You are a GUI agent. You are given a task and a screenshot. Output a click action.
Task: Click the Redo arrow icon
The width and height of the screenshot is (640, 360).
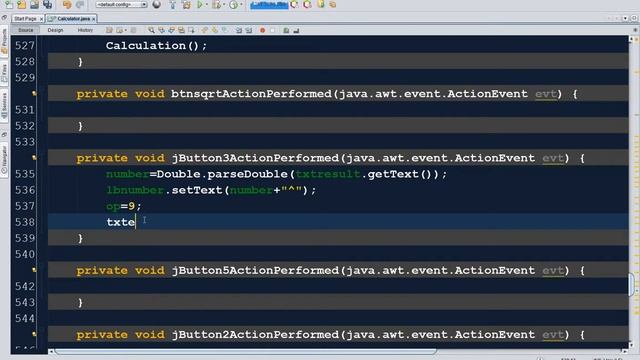coord(80,4)
